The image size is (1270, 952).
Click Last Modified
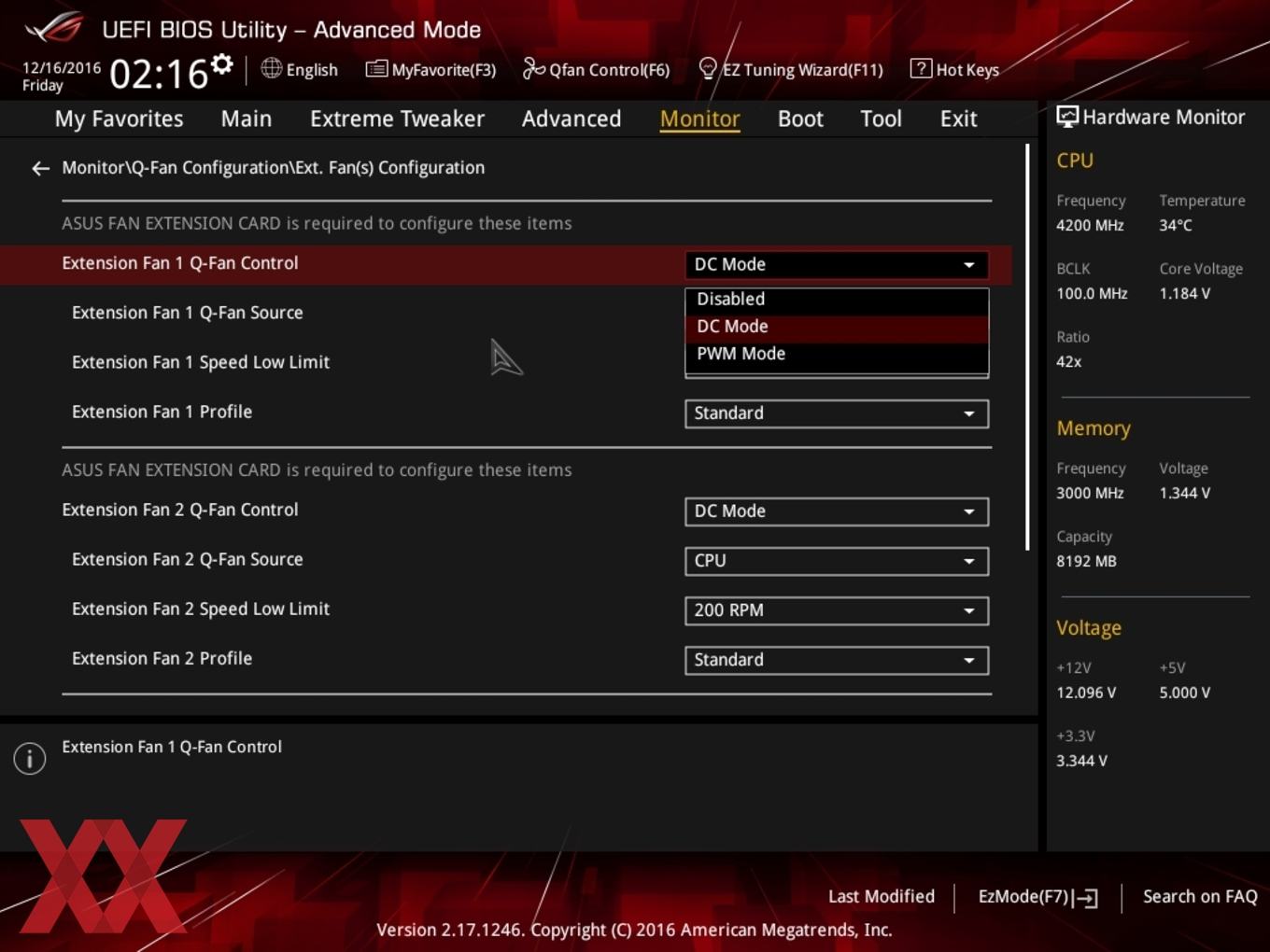(882, 897)
